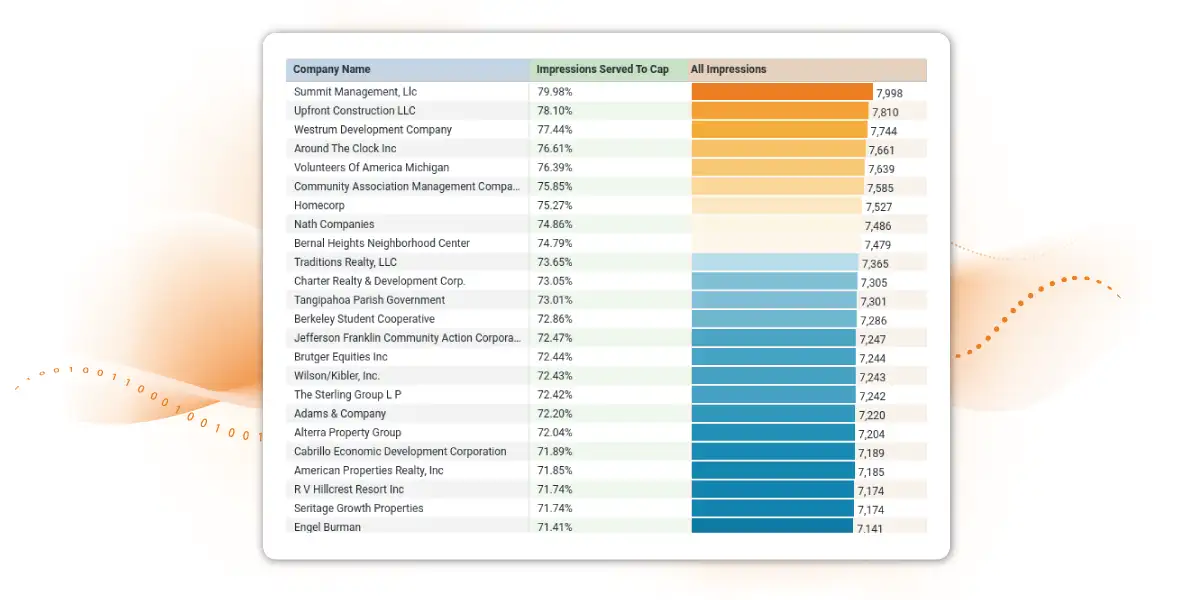1200x600 pixels.
Task: Click the 7,486 value for Nath Companies
Action: click(x=878, y=226)
